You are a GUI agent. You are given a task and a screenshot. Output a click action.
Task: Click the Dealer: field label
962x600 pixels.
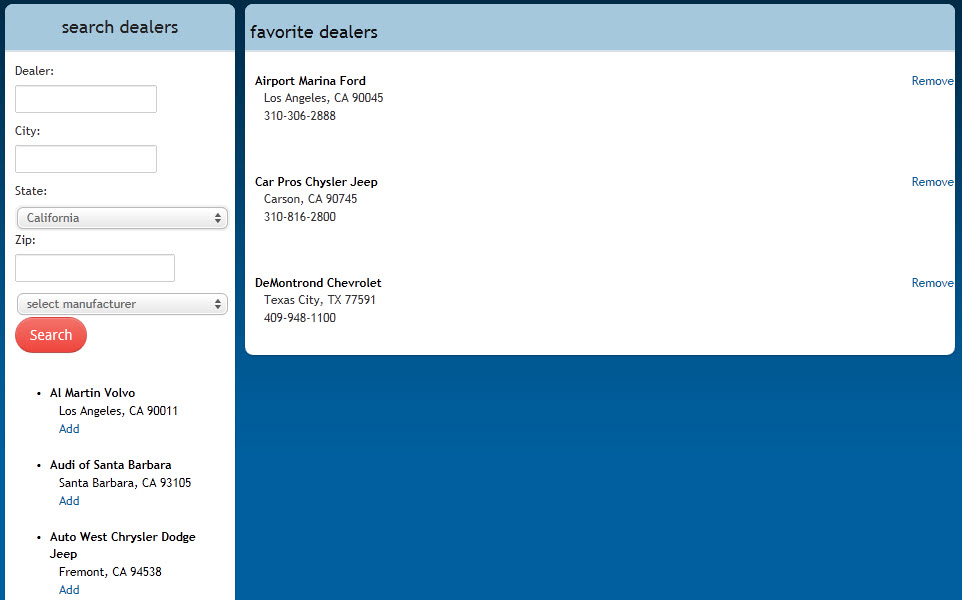[x=34, y=71]
